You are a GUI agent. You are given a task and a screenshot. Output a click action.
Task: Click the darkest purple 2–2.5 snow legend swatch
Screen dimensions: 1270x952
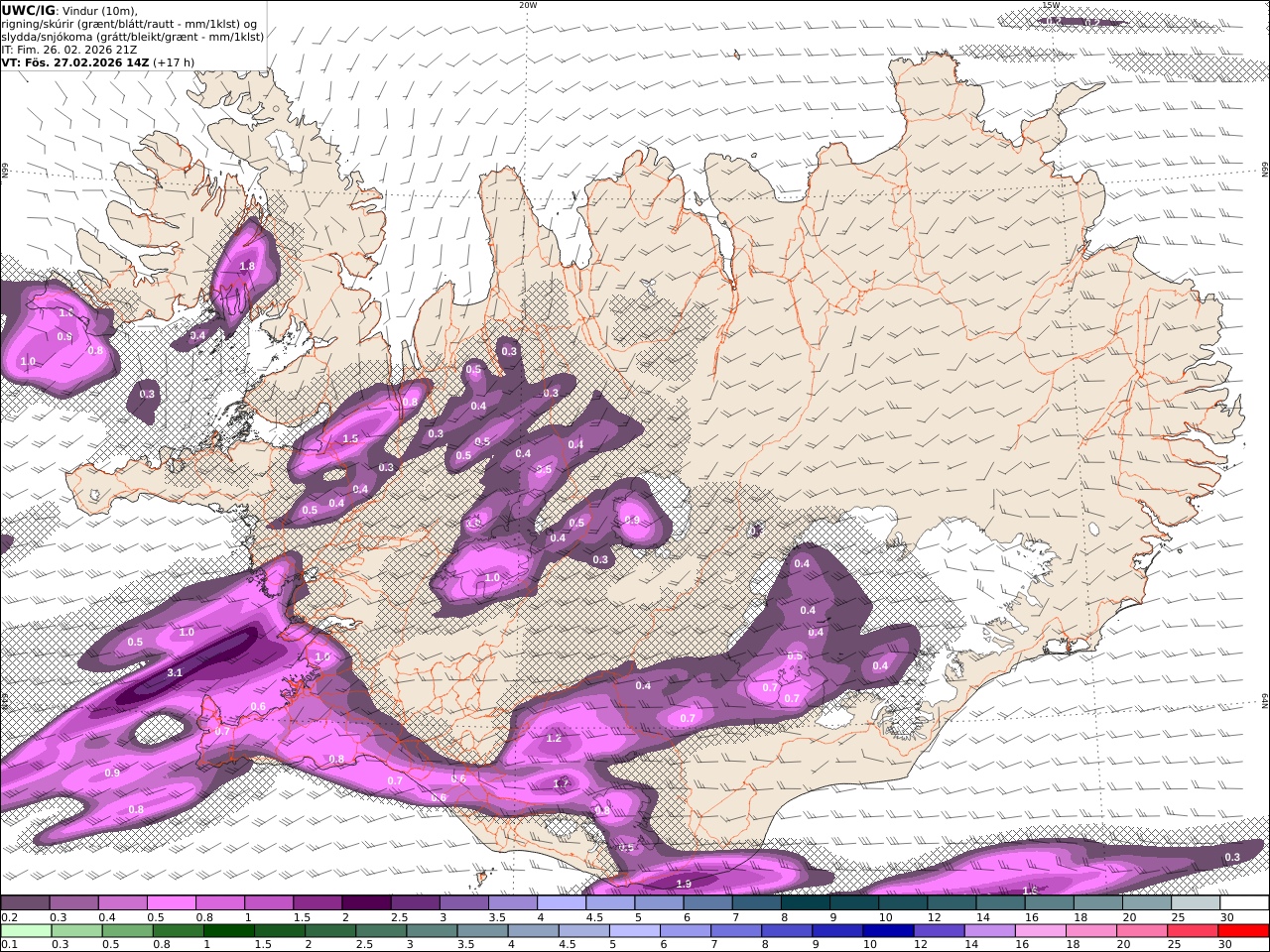click(366, 903)
